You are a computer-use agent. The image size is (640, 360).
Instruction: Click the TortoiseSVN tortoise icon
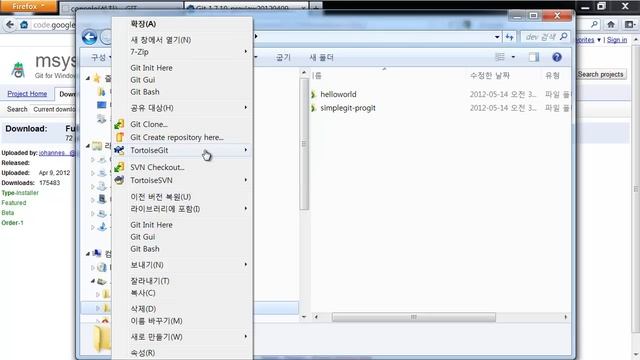(119, 180)
